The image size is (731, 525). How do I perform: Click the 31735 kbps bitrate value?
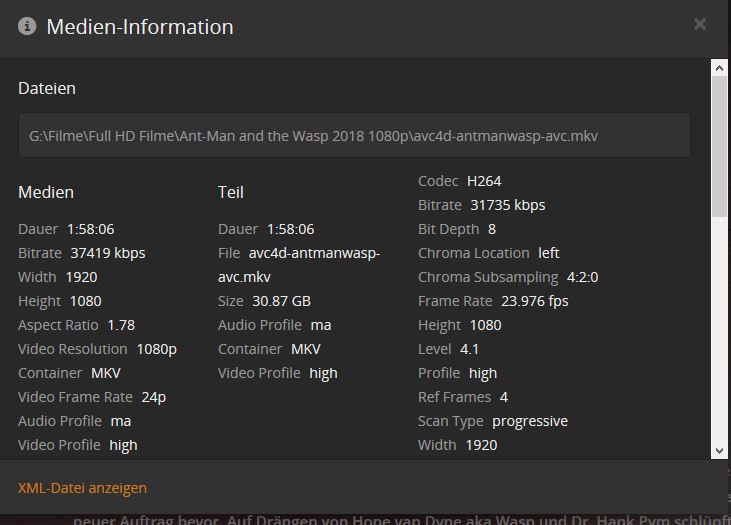point(507,205)
